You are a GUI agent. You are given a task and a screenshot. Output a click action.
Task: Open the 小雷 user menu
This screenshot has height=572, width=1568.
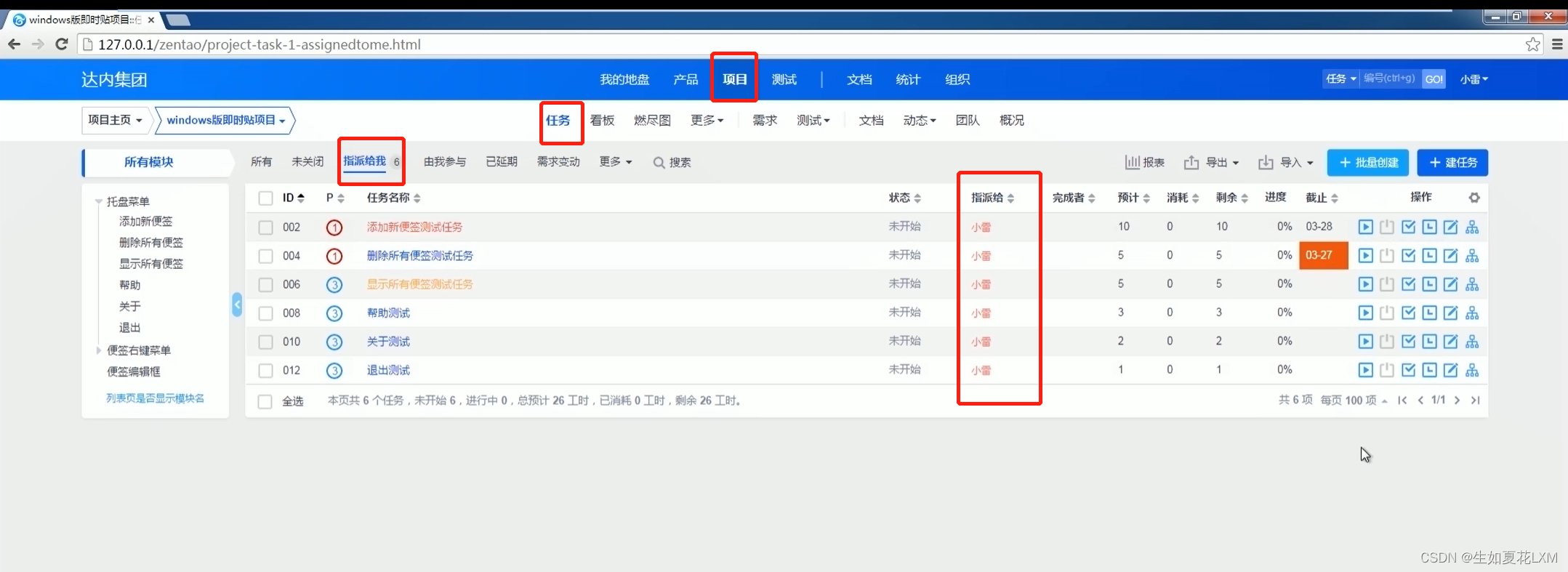[x=1473, y=79]
